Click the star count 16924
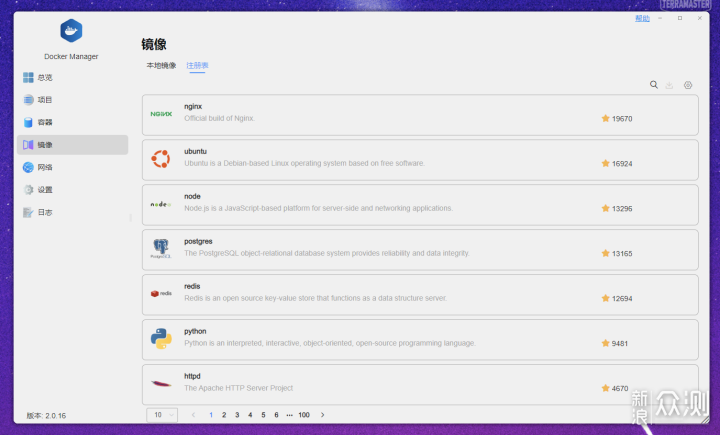 click(x=622, y=164)
